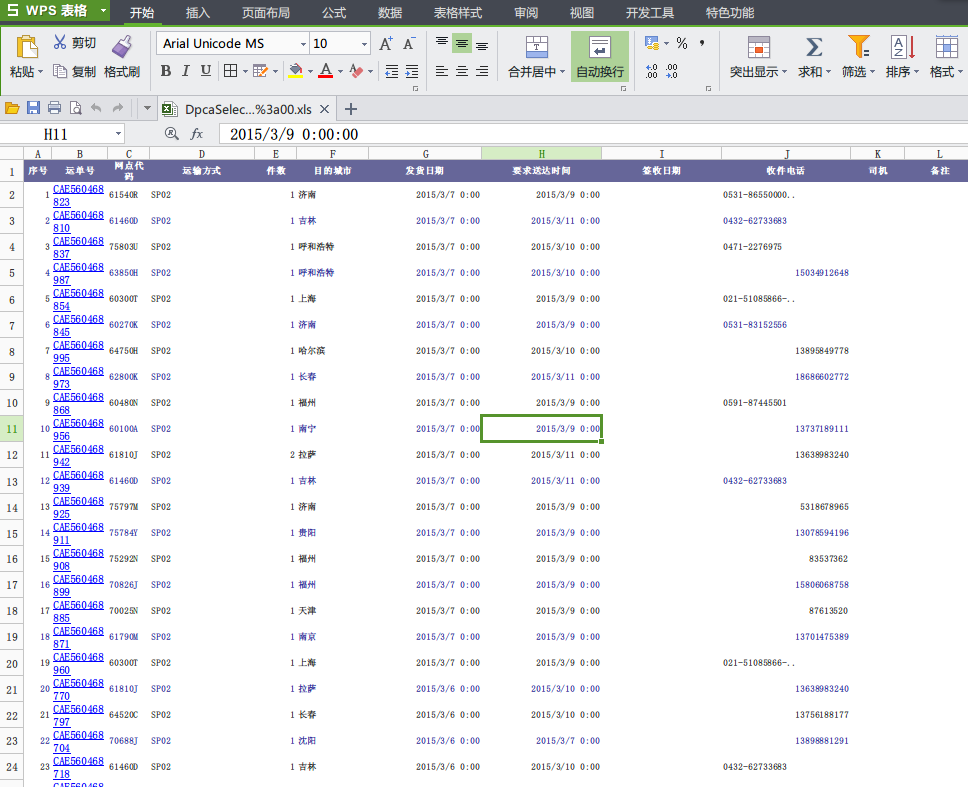Switch to Formulas (公式) tab
The height and width of the screenshot is (787, 968).
click(x=334, y=12)
